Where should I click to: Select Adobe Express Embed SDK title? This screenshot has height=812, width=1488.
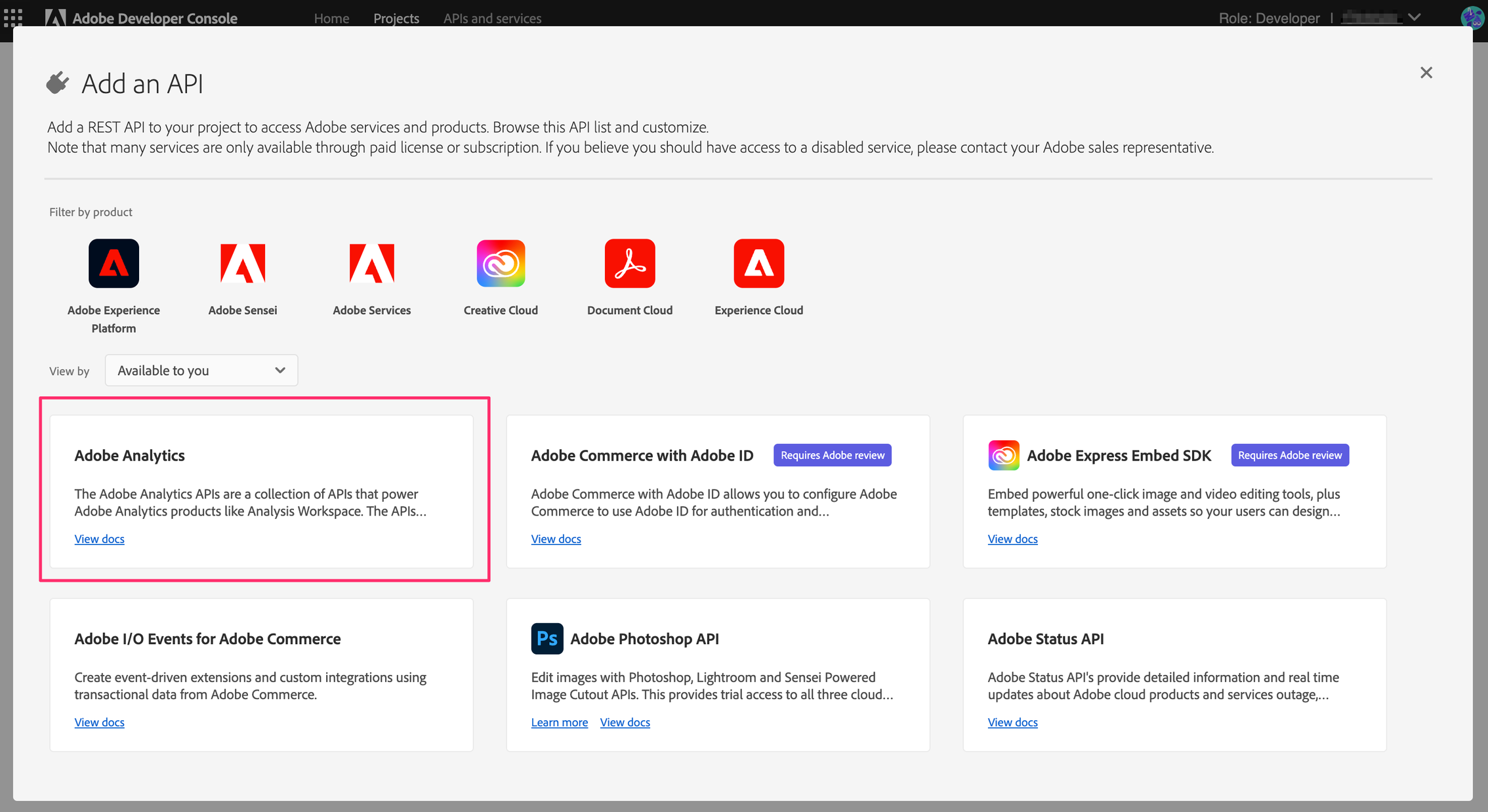click(x=1119, y=455)
